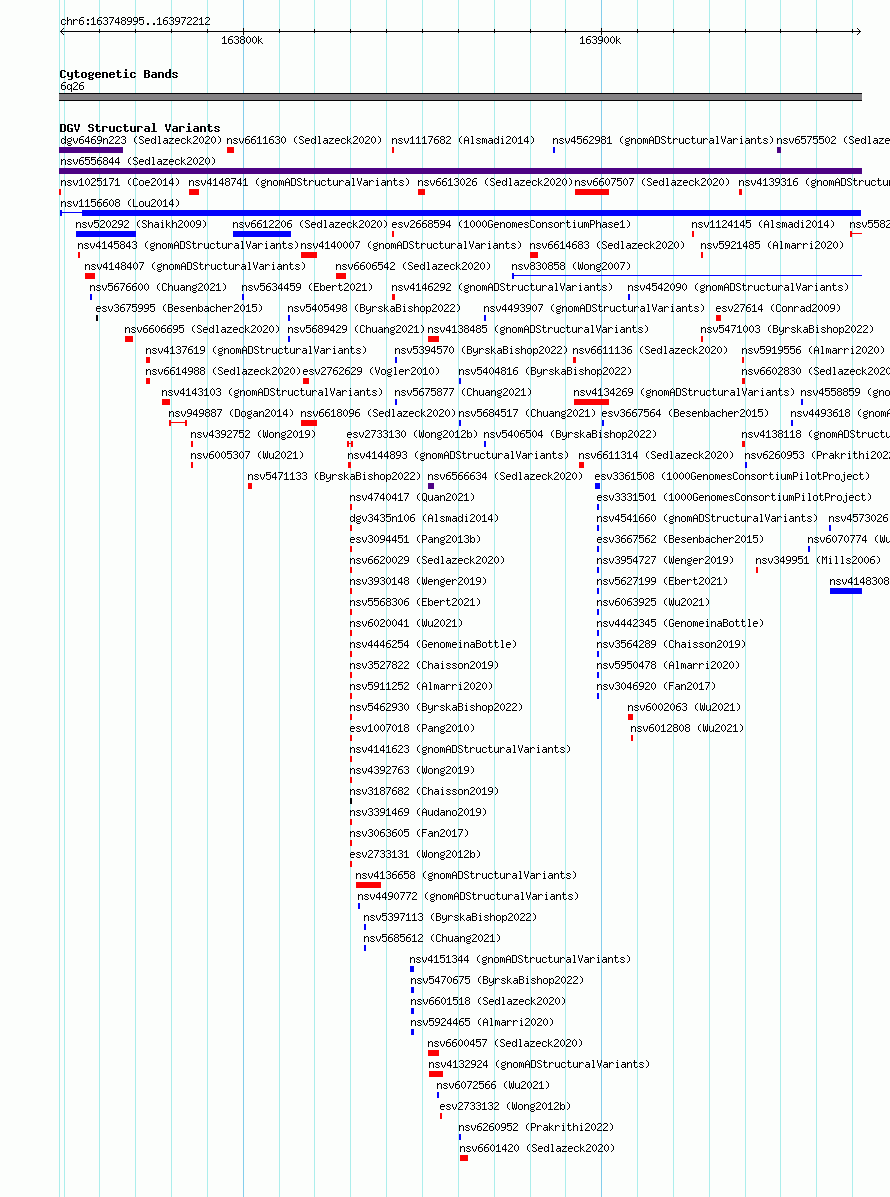
Task: Click the nsv6613026 (Sedlazeck2020) label
Action: 495,182
